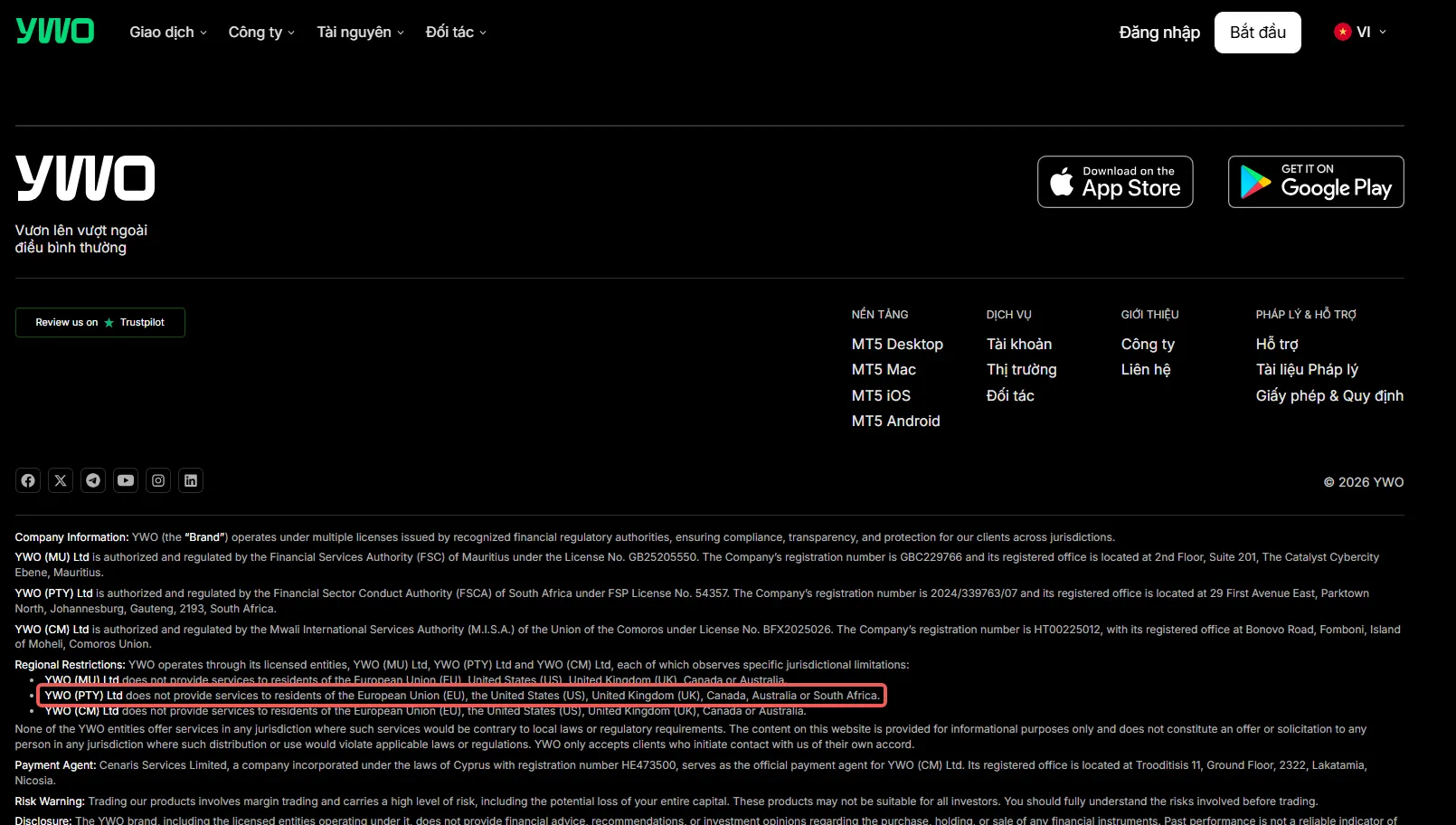This screenshot has width=1456, height=825.
Task: Click the Bắt đầu button
Action: coord(1257,33)
